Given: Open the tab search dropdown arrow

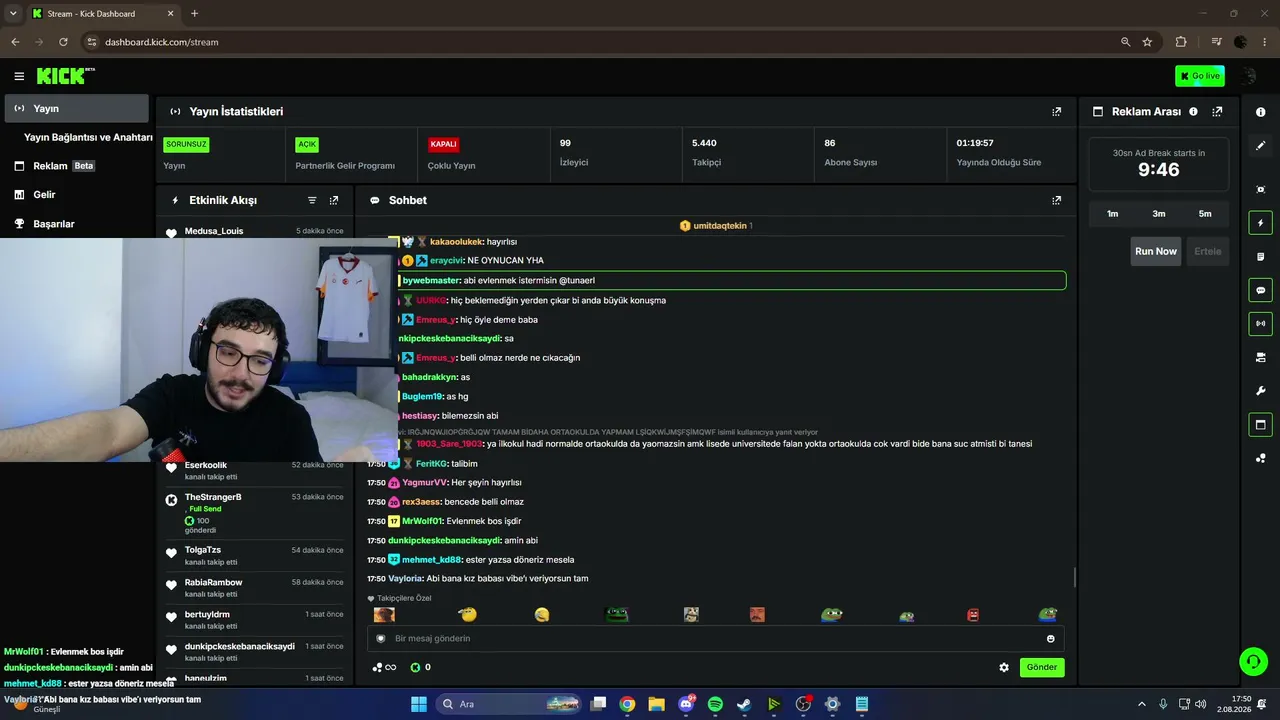Looking at the screenshot, I should tap(12, 13).
